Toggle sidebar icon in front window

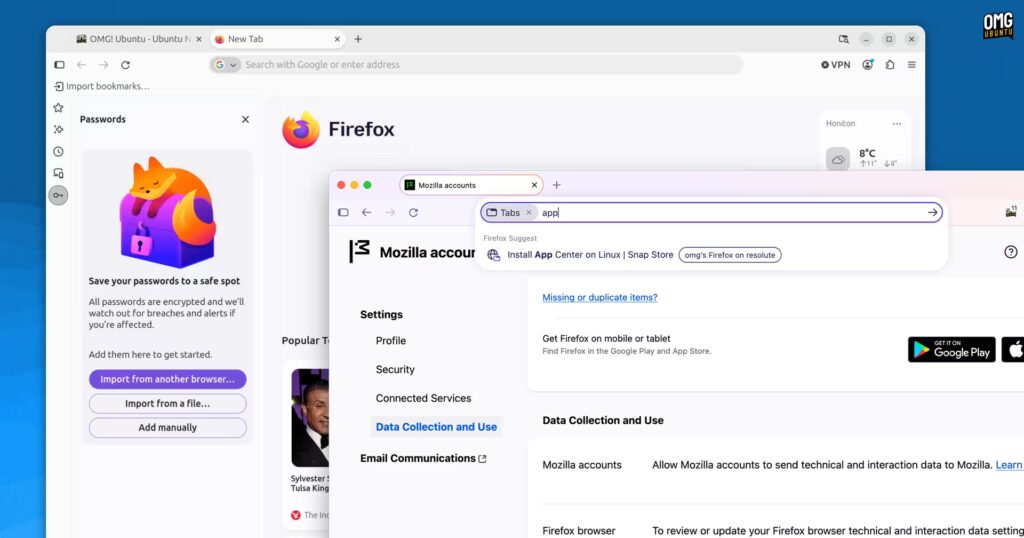click(x=343, y=212)
